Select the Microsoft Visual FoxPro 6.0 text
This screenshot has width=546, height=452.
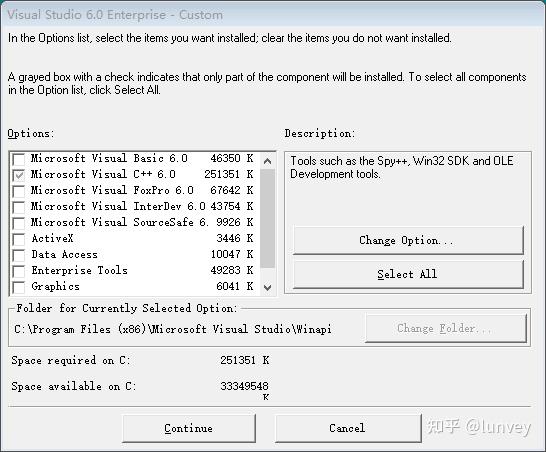click(112, 190)
